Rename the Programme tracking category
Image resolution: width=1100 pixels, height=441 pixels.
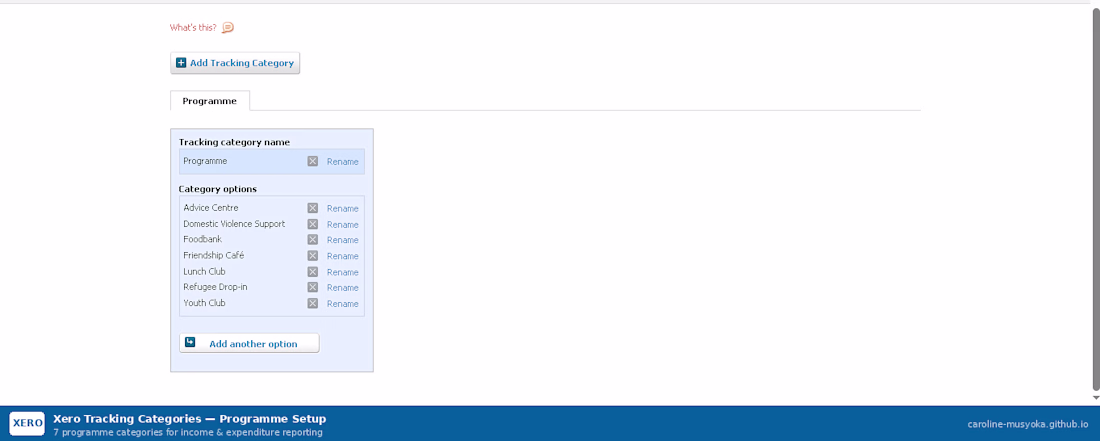[342, 162]
